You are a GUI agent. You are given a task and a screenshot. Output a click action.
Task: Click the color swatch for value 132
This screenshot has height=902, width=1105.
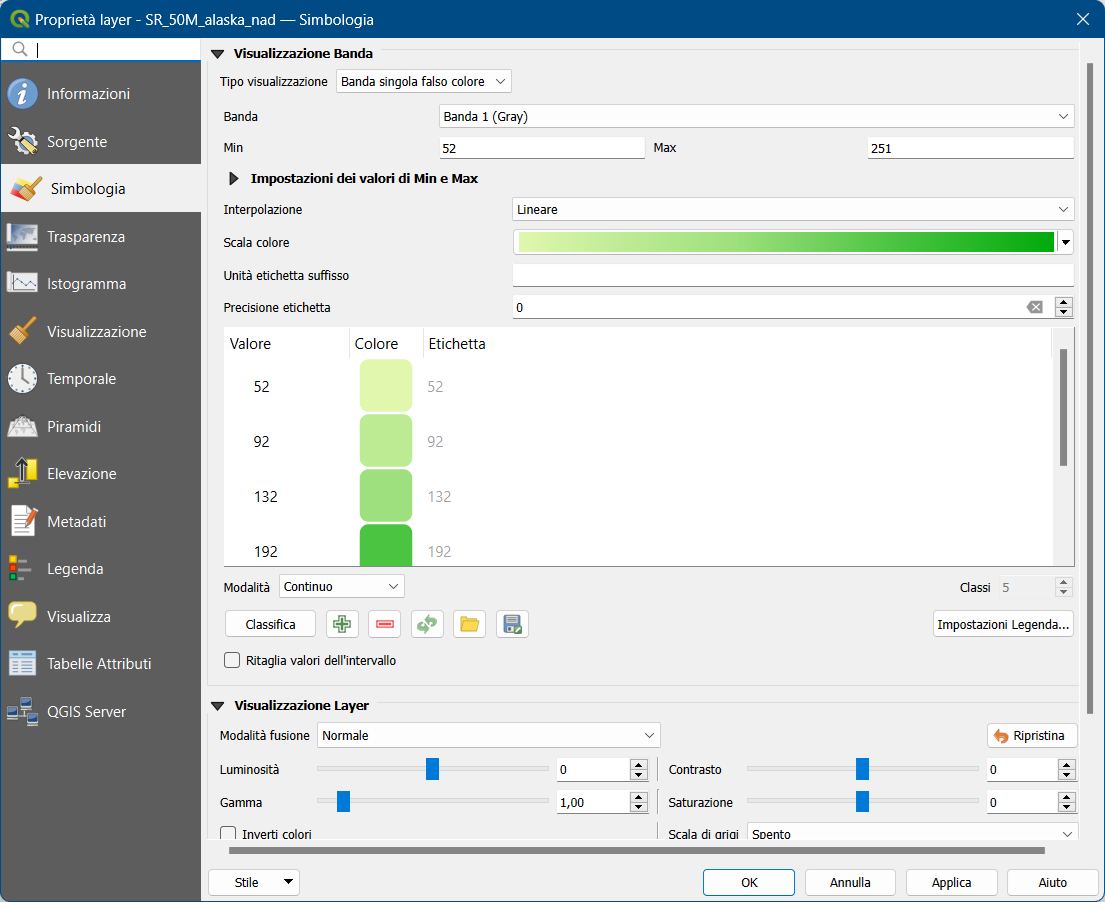coord(386,495)
